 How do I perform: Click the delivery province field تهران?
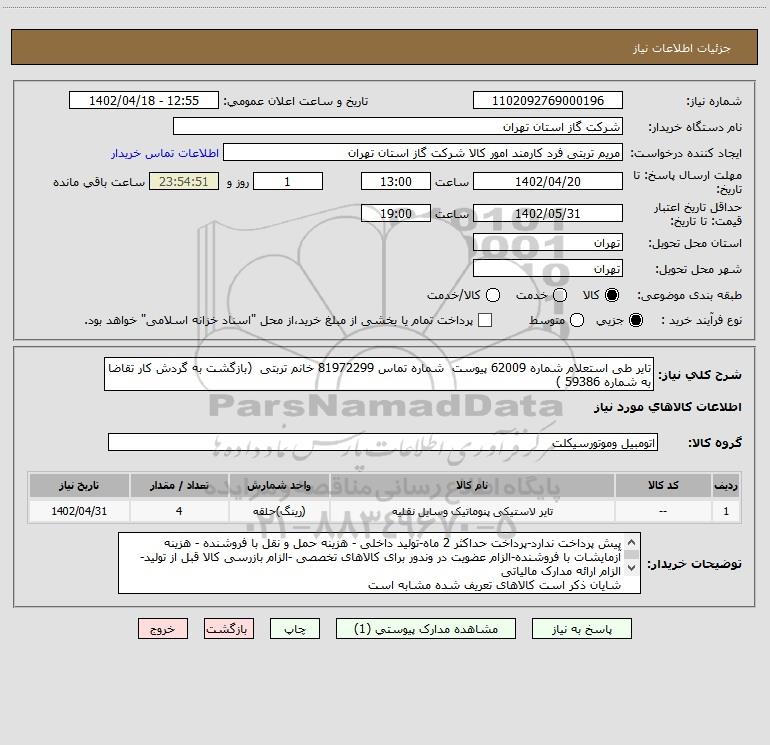(x=548, y=243)
